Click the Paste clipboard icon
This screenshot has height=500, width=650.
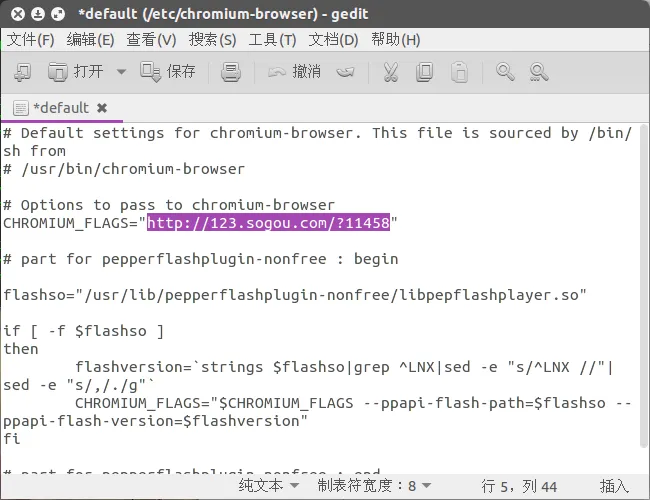[x=459, y=72]
